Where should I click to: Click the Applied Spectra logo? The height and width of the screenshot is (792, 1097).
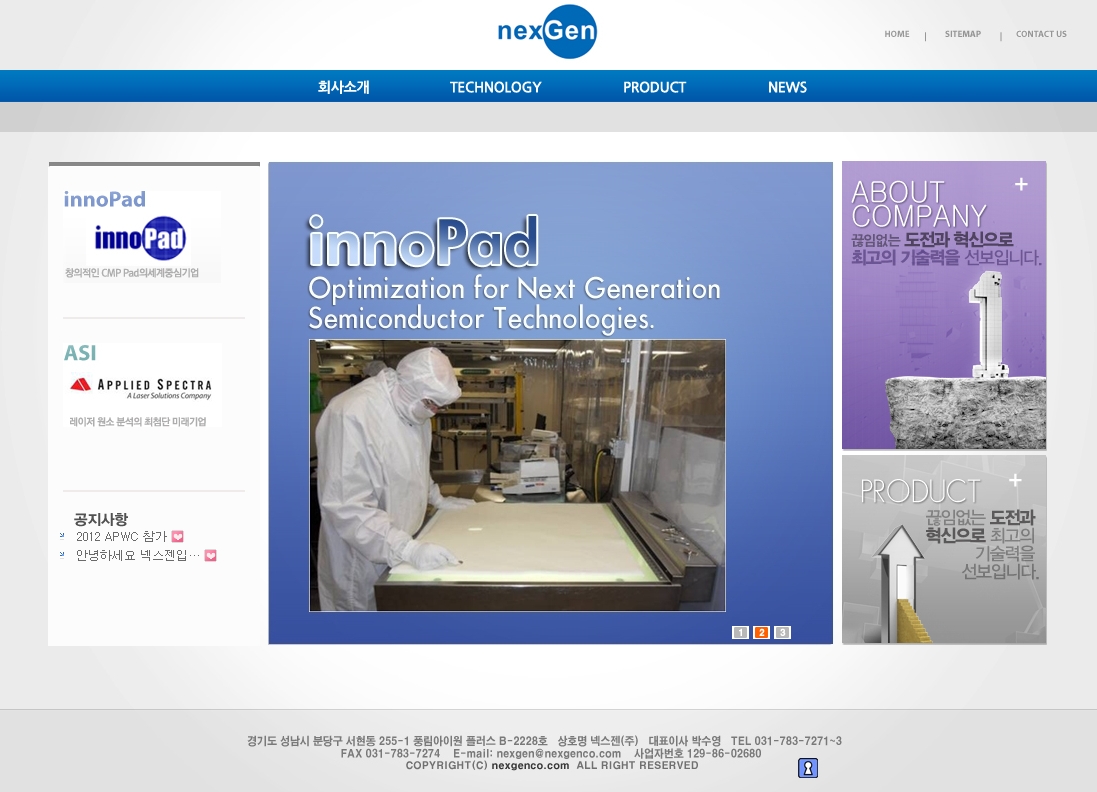point(141,388)
